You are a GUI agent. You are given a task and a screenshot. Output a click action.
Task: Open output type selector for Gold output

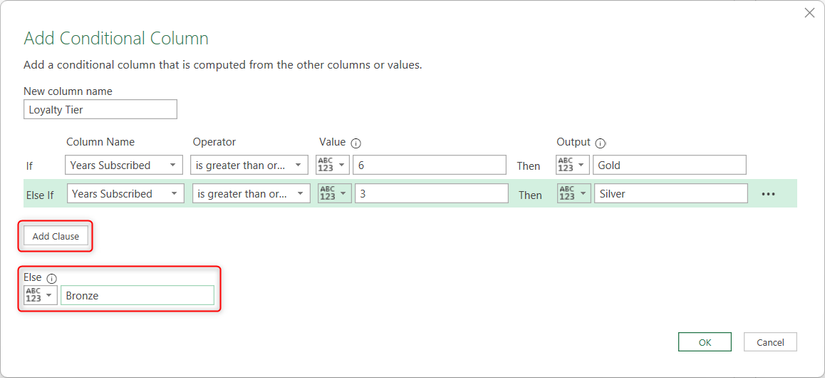pos(572,165)
